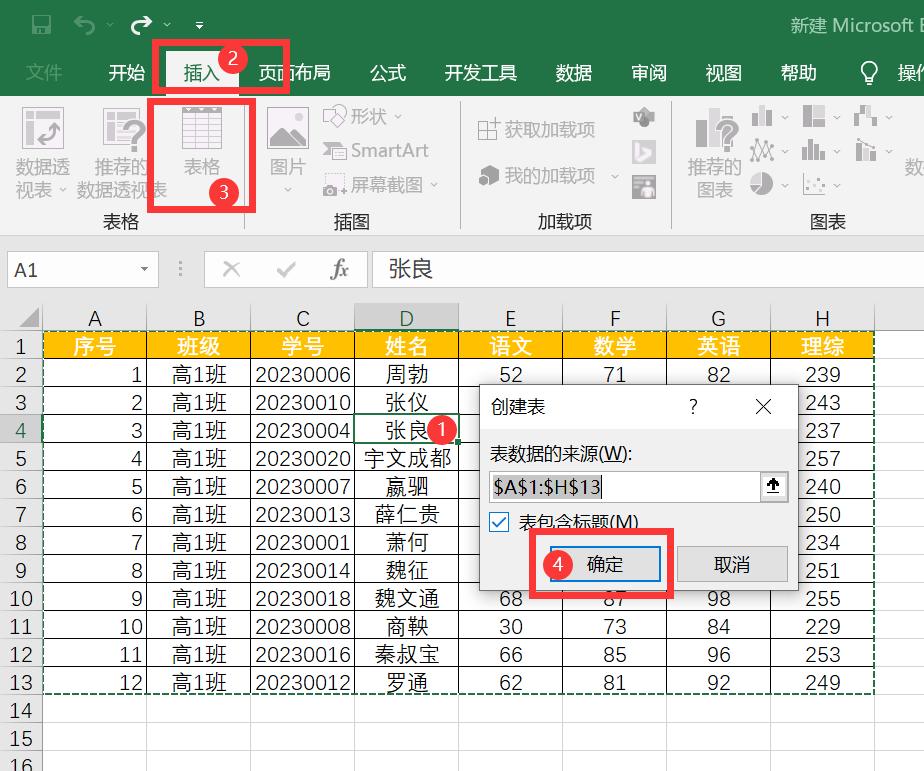Click the Visio Data Visualizer add-in icon
Screen dimensions: 924x771
coord(644,116)
